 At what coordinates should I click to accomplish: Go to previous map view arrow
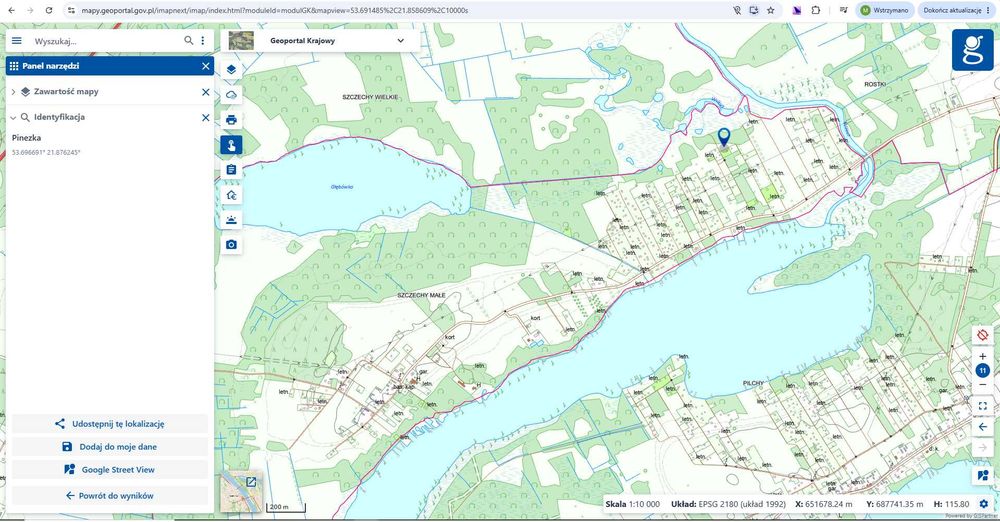(x=983, y=427)
